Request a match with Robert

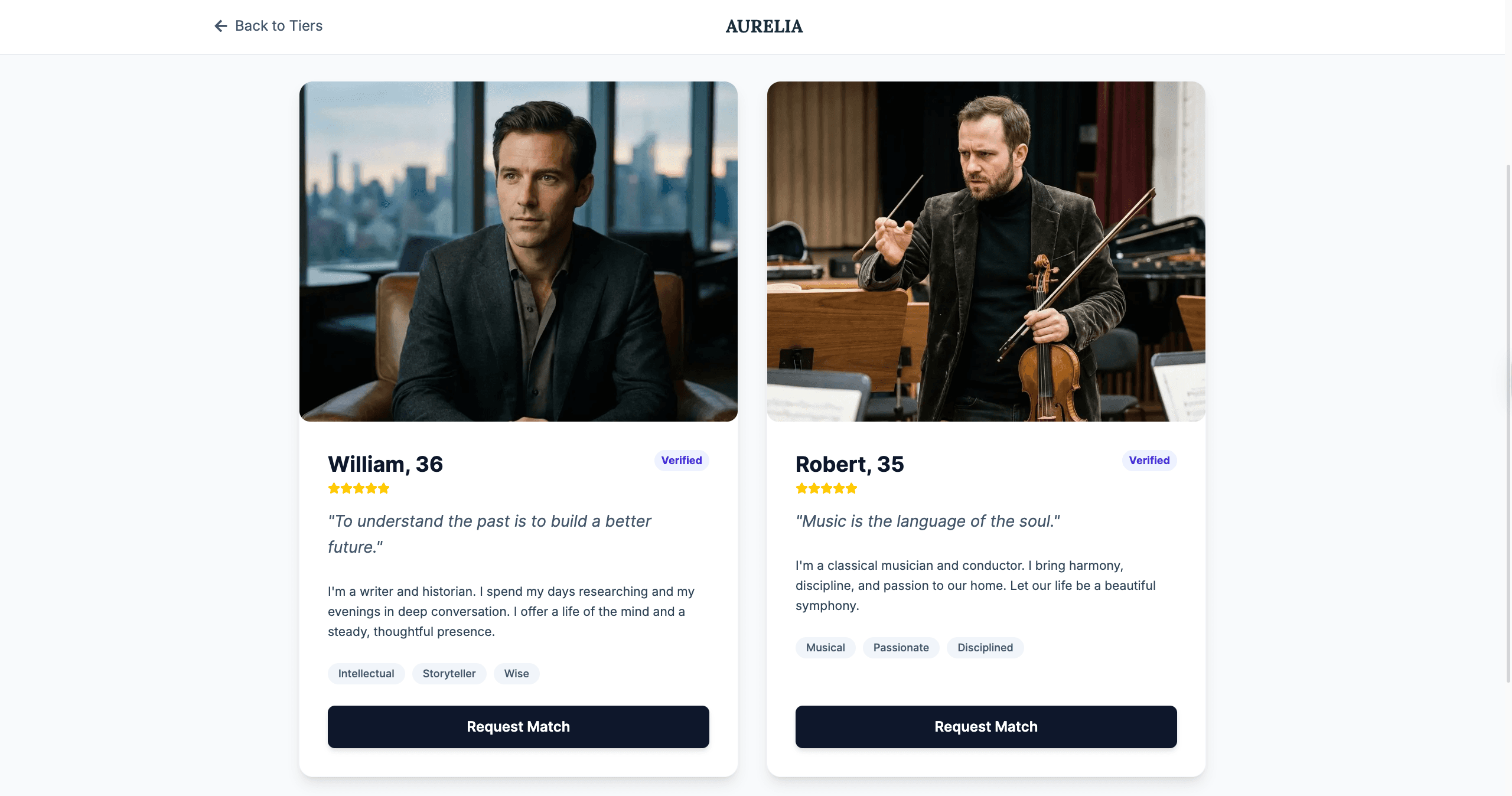pyautogui.click(x=986, y=726)
